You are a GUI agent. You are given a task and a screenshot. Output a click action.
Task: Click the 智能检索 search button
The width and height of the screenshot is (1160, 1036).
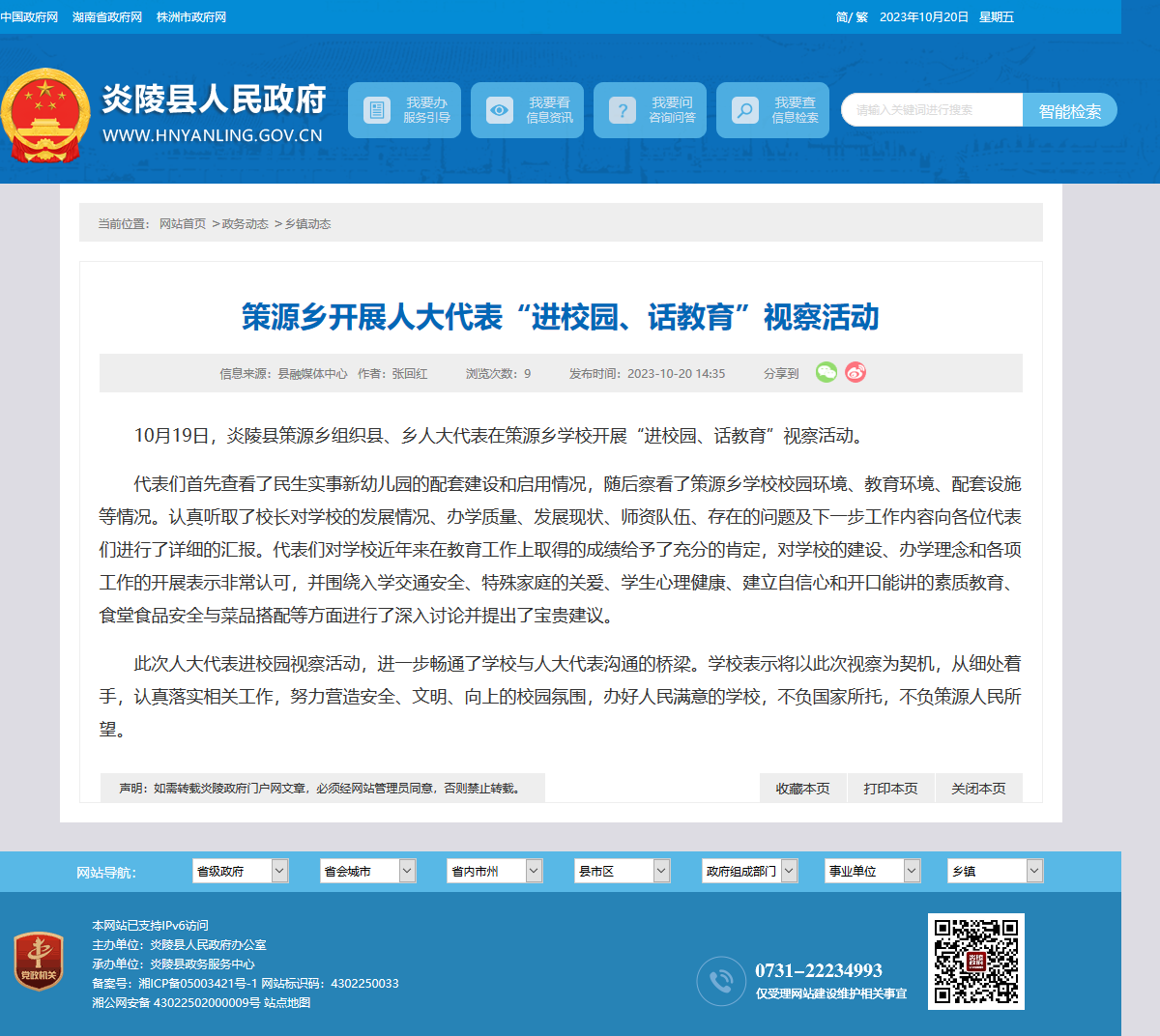pyautogui.click(x=1070, y=110)
